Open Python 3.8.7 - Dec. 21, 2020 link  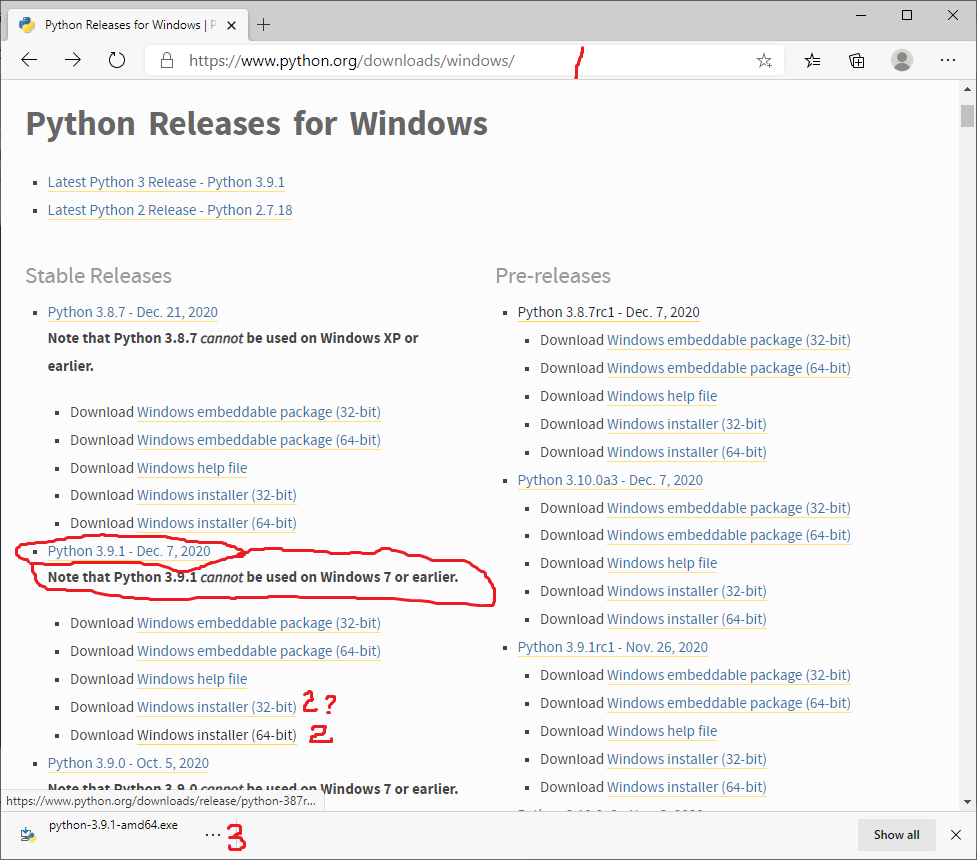point(133,312)
